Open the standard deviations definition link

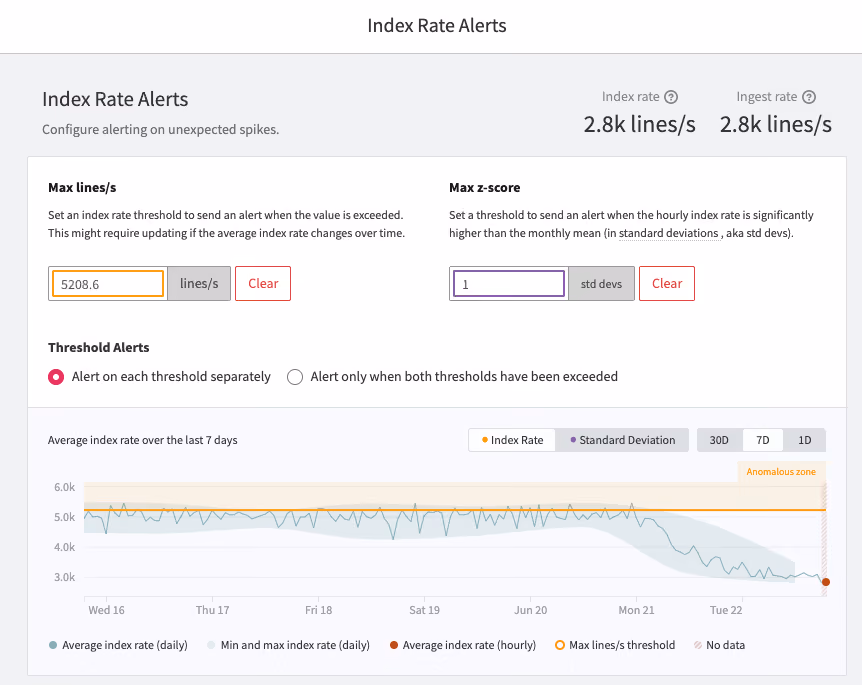tap(668, 233)
